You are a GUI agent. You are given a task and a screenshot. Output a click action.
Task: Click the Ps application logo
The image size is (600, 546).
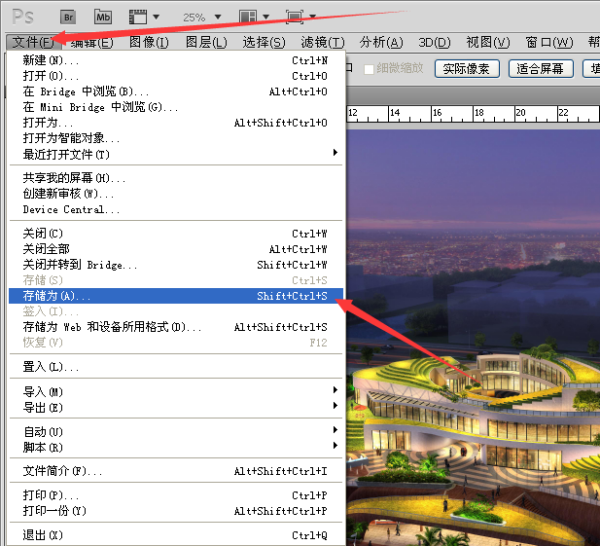23,17
